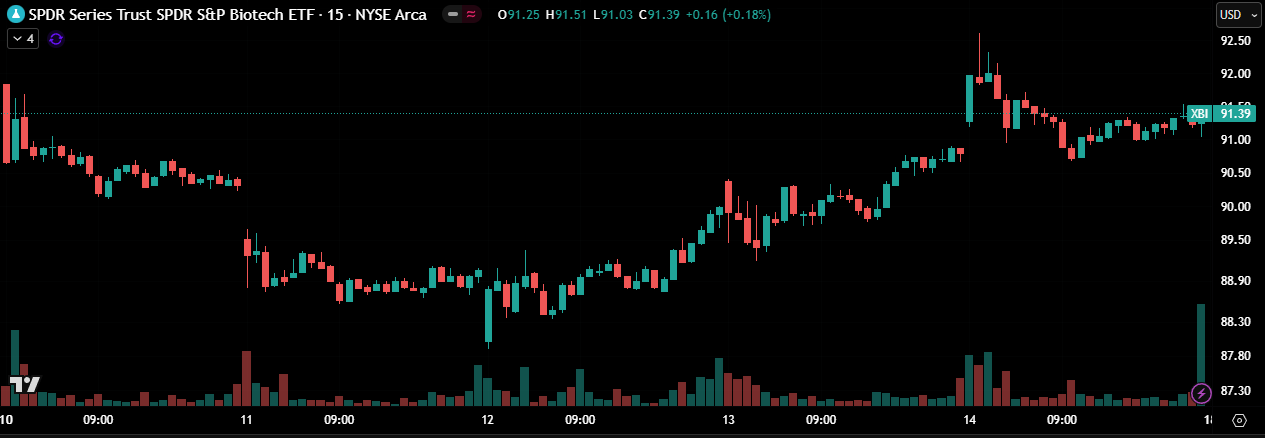Click the date label 14 on time axis
The image size is (1265, 438).
coord(969,420)
